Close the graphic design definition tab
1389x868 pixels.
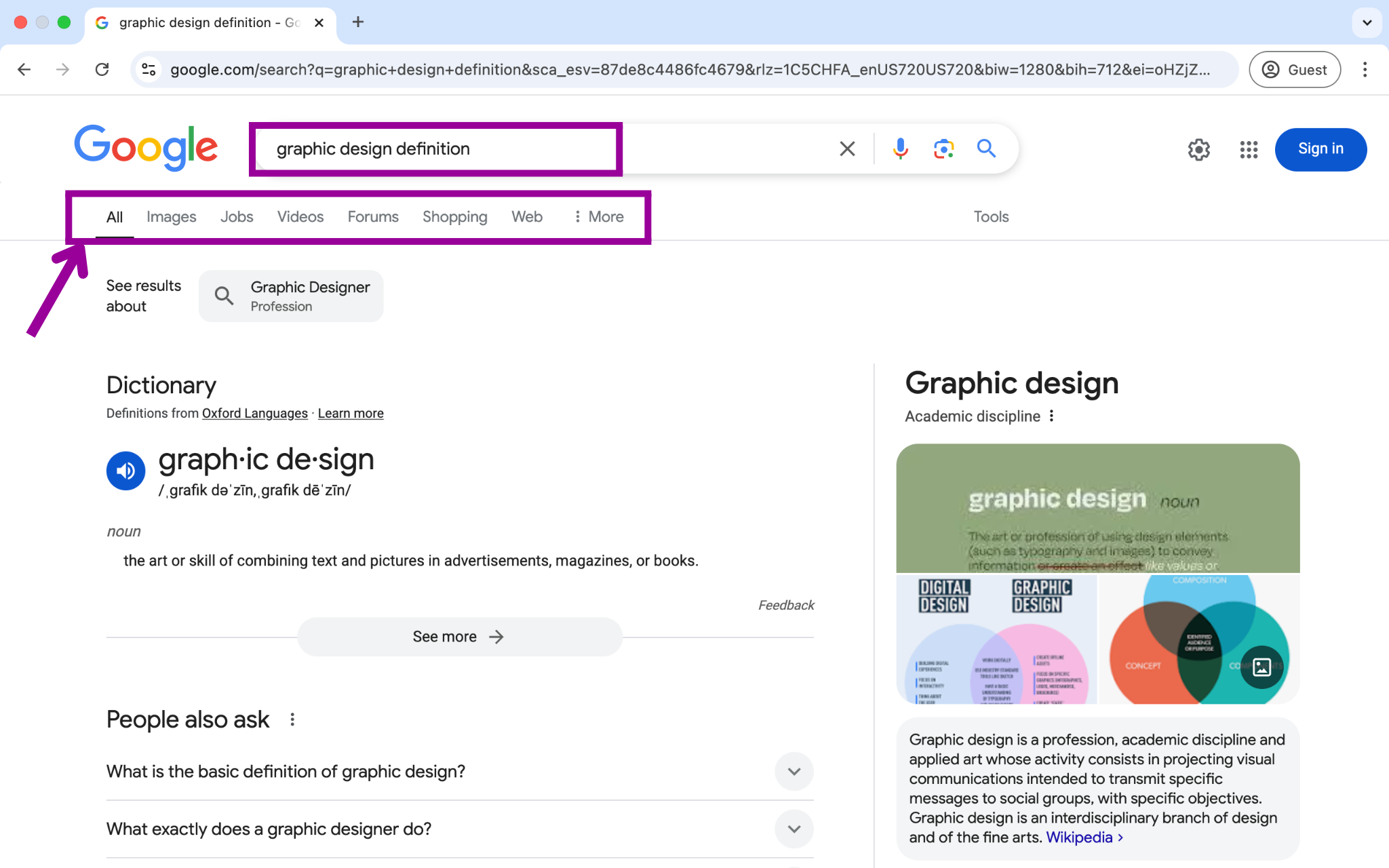tap(319, 23)
